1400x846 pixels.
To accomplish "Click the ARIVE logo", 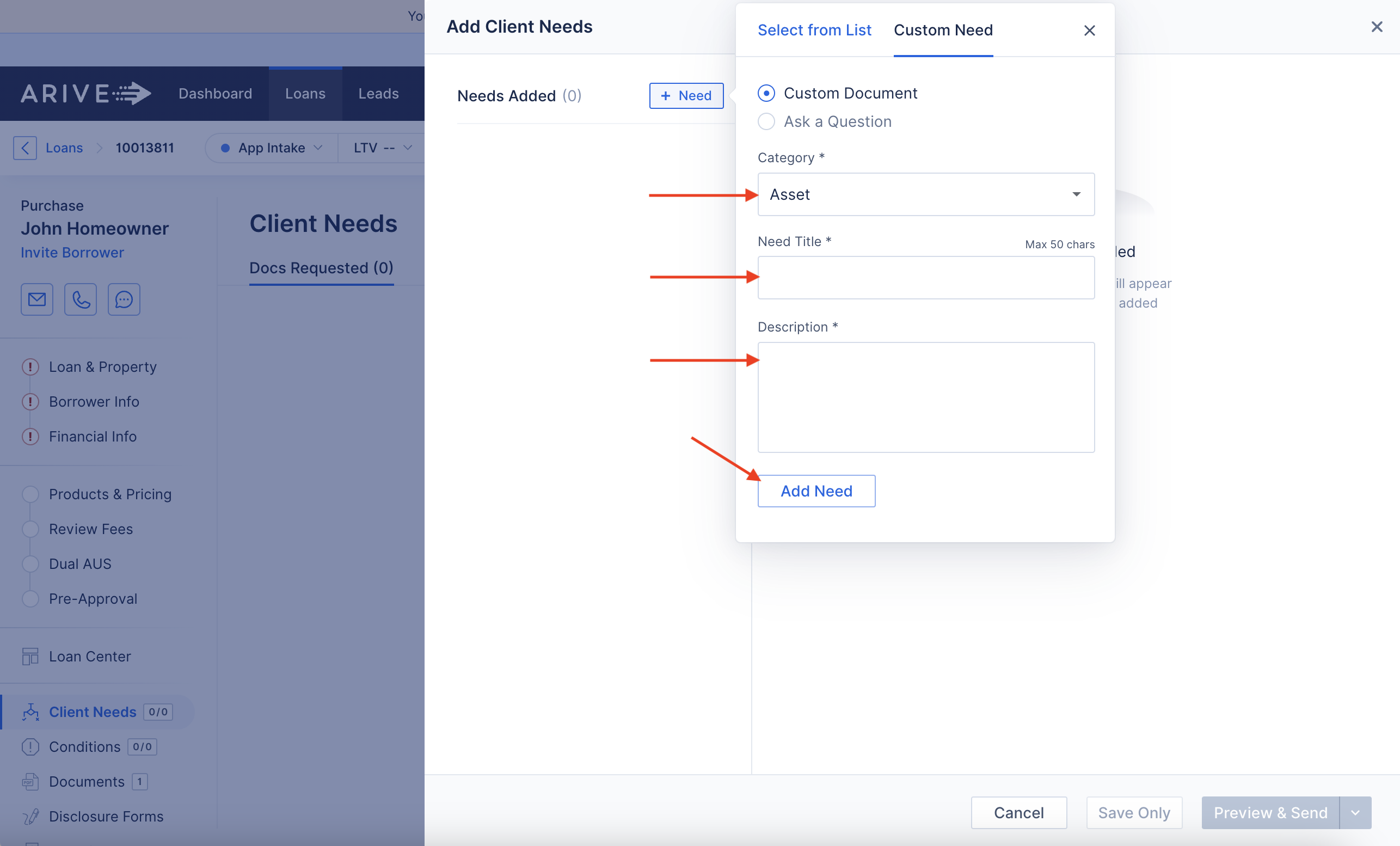I will (86, 93).
